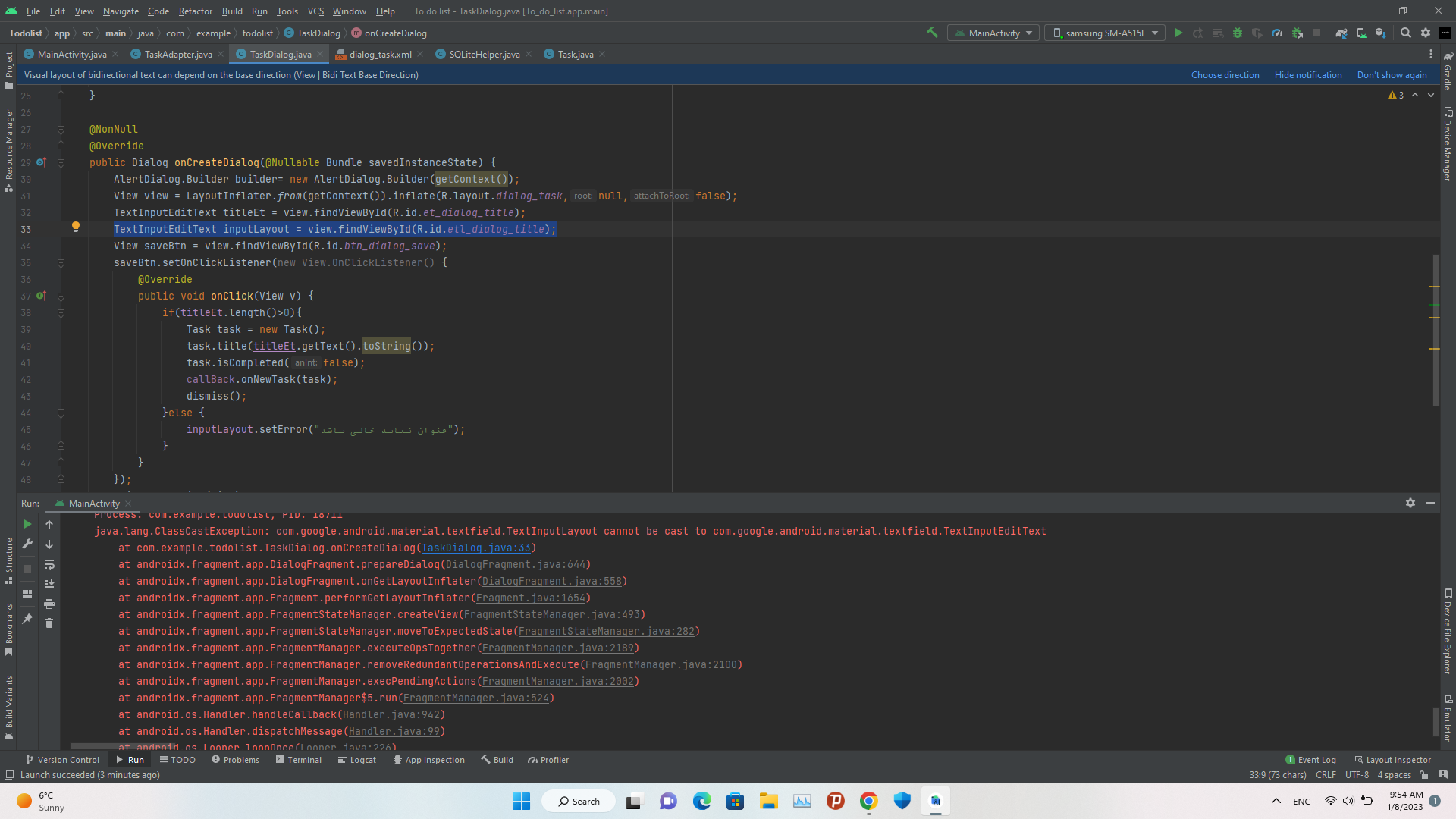Click the Windows Start button
This screenshot has height=819, width=1456.
tap(521, 801)
